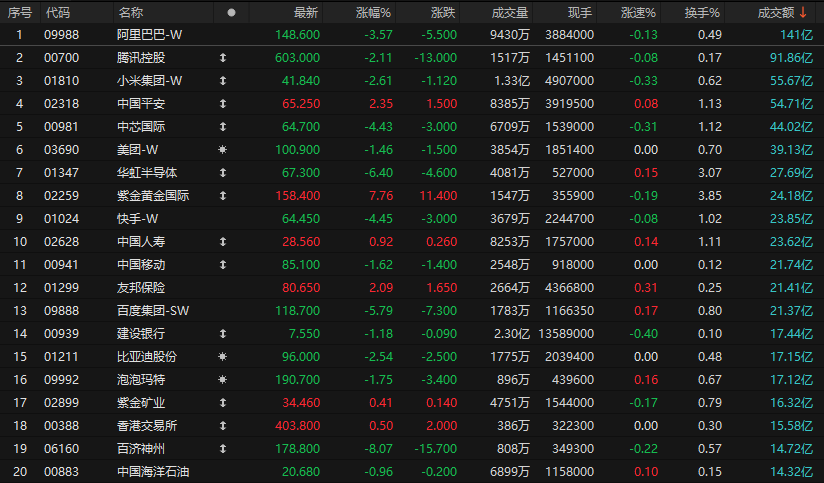Click the up-down arrow icon beside 腾讯控股
This screenshot has width=824, height=483.
tap(223, 58)
